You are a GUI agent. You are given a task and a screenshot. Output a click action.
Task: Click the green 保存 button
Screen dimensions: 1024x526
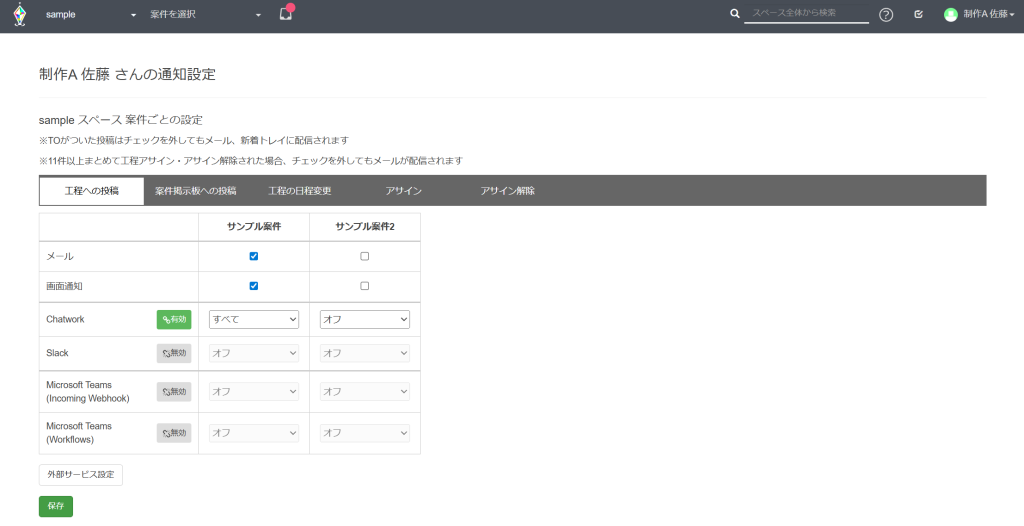[x=56, y=506]
